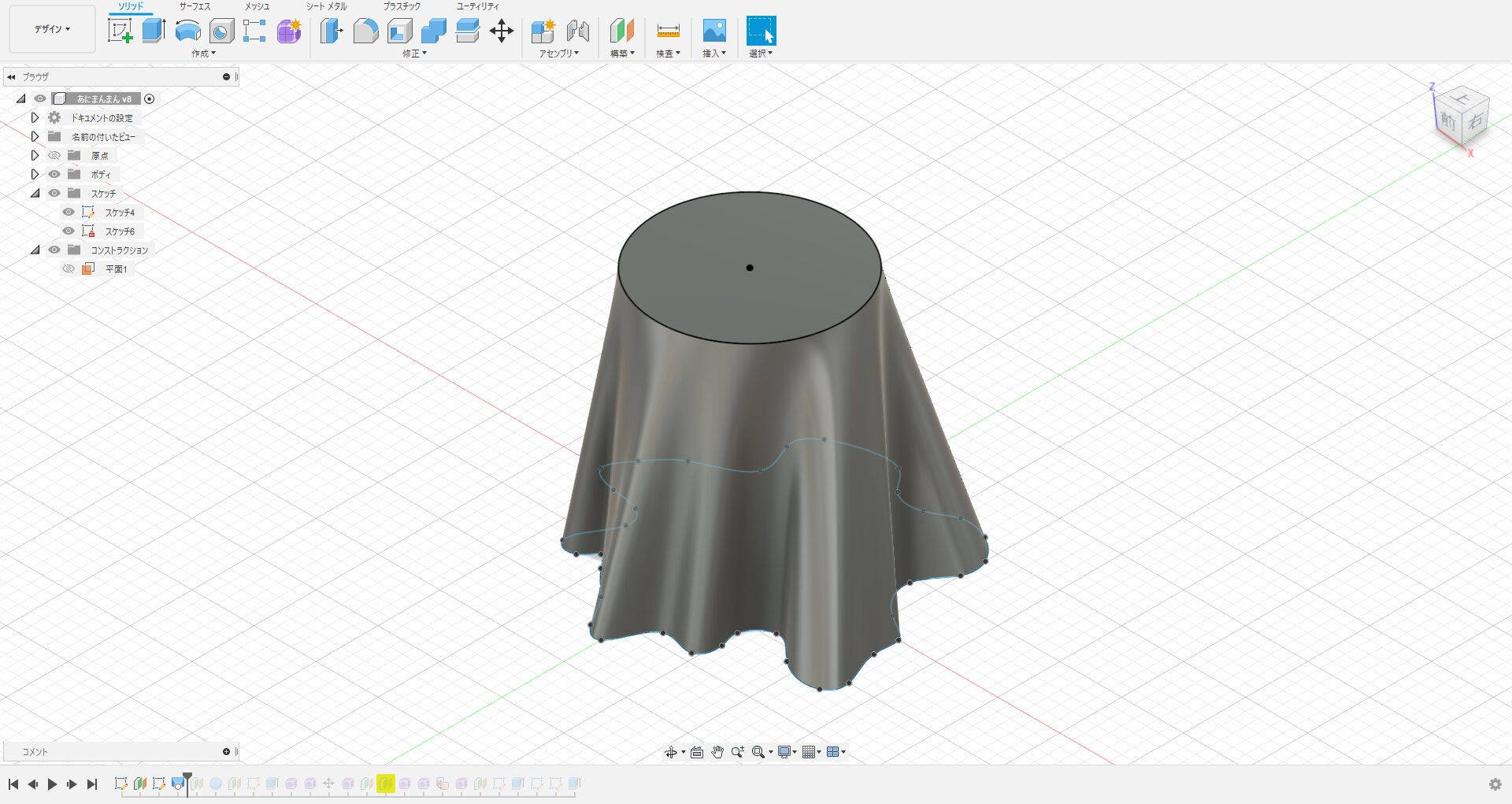Open the 構築 dropdown menu
The width and height of the screenshot is (1512, 804).
click(x=622, y=54)
